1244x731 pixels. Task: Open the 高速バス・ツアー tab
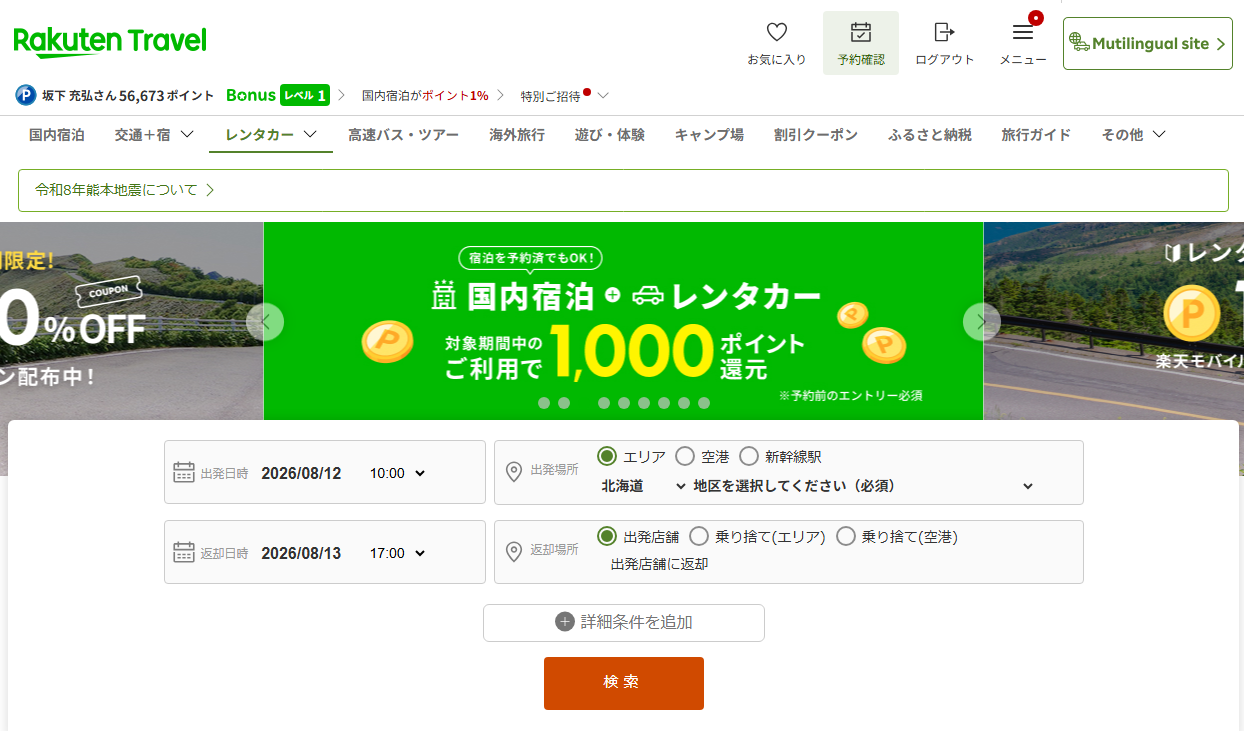(403, 134)
